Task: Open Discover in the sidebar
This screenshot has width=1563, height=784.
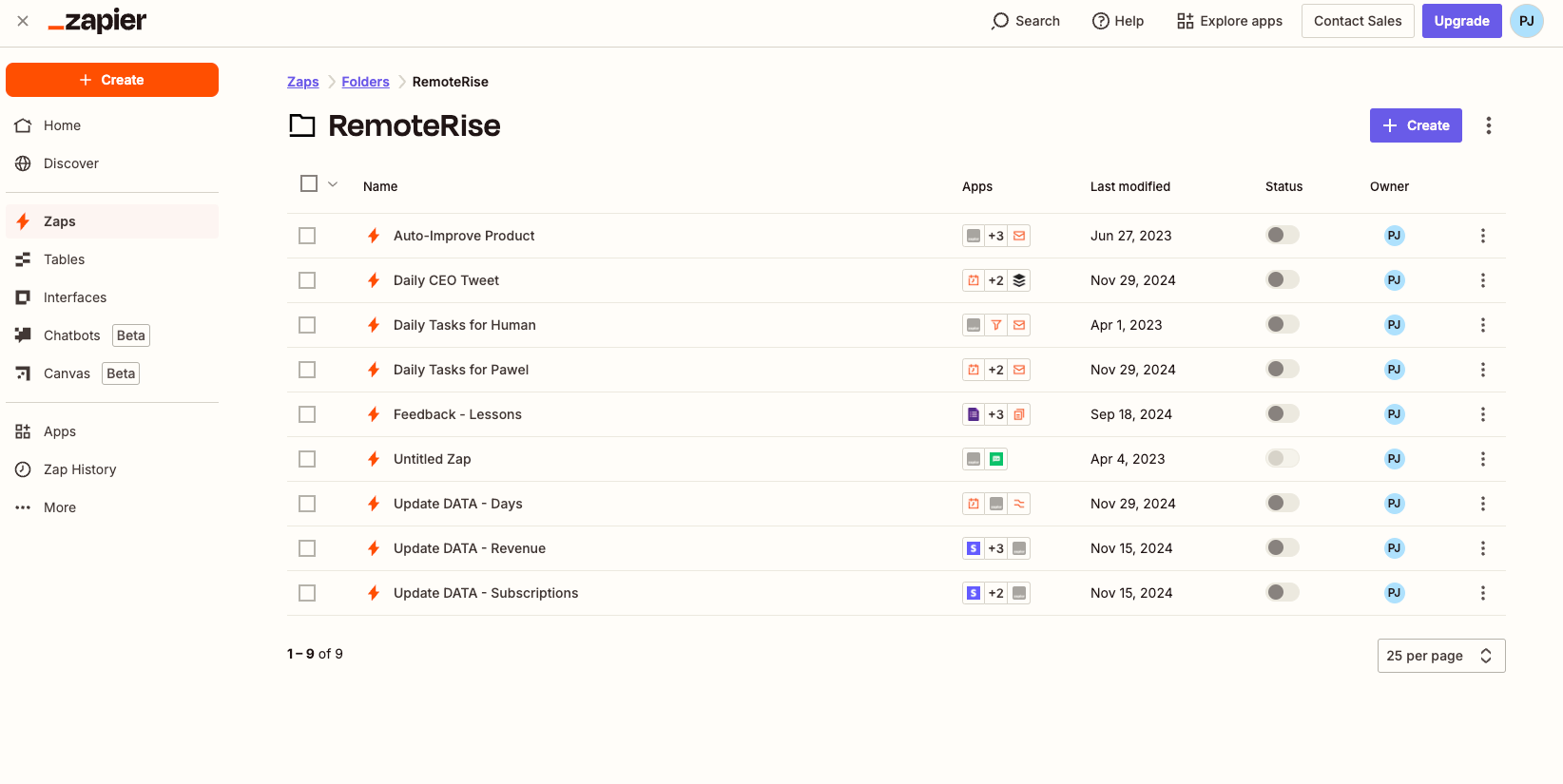Action: click(x=112, y=163)
